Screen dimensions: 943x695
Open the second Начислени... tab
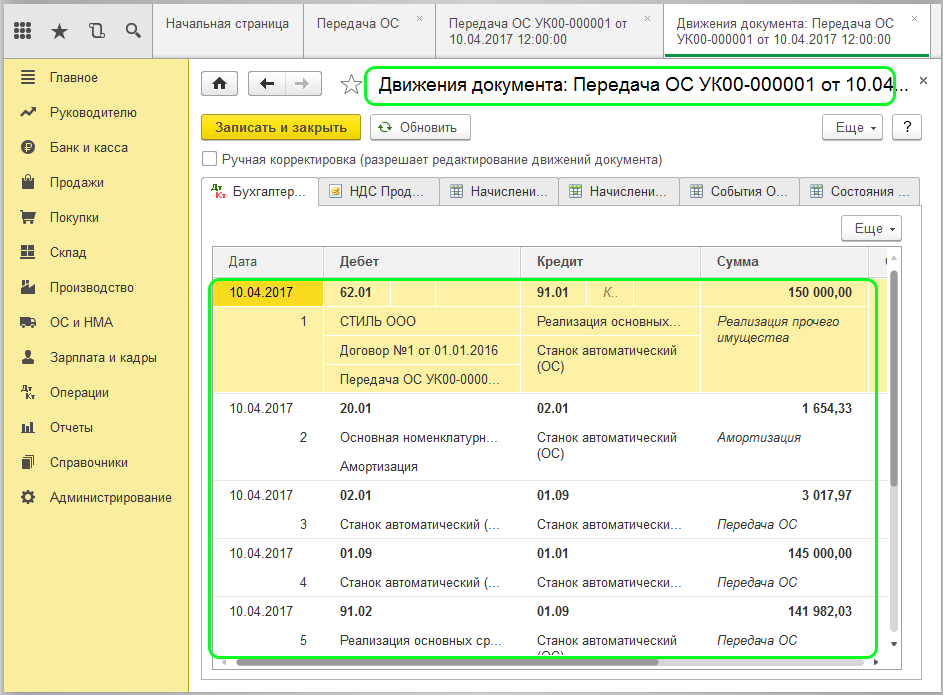pyautogui.click(x=618, y=191)
